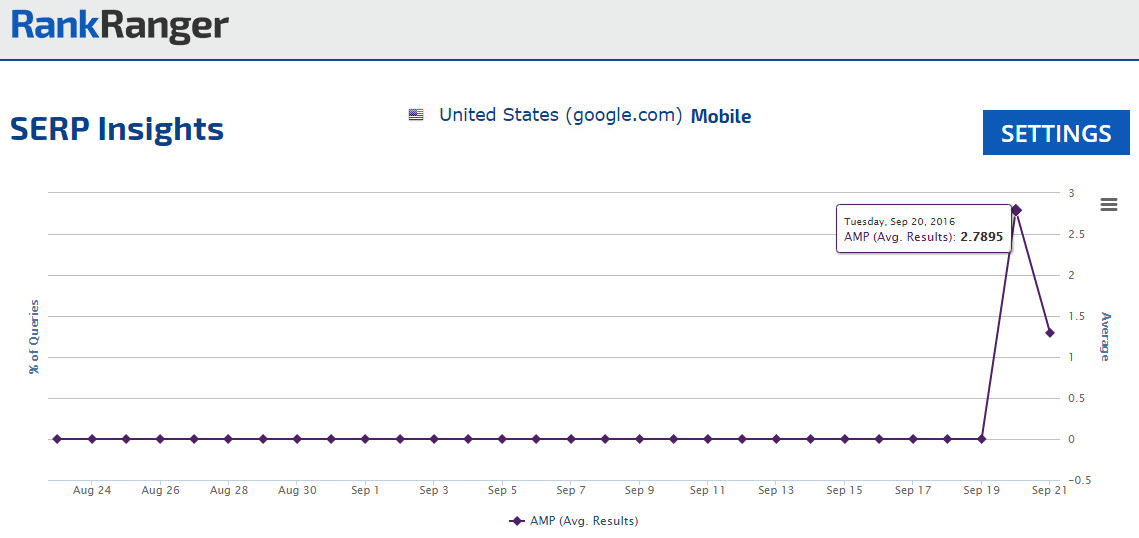This screenshot has width=1139, height=538.
Task: Select the Sep 21 data point
Action: click(x=1050, y=332)
